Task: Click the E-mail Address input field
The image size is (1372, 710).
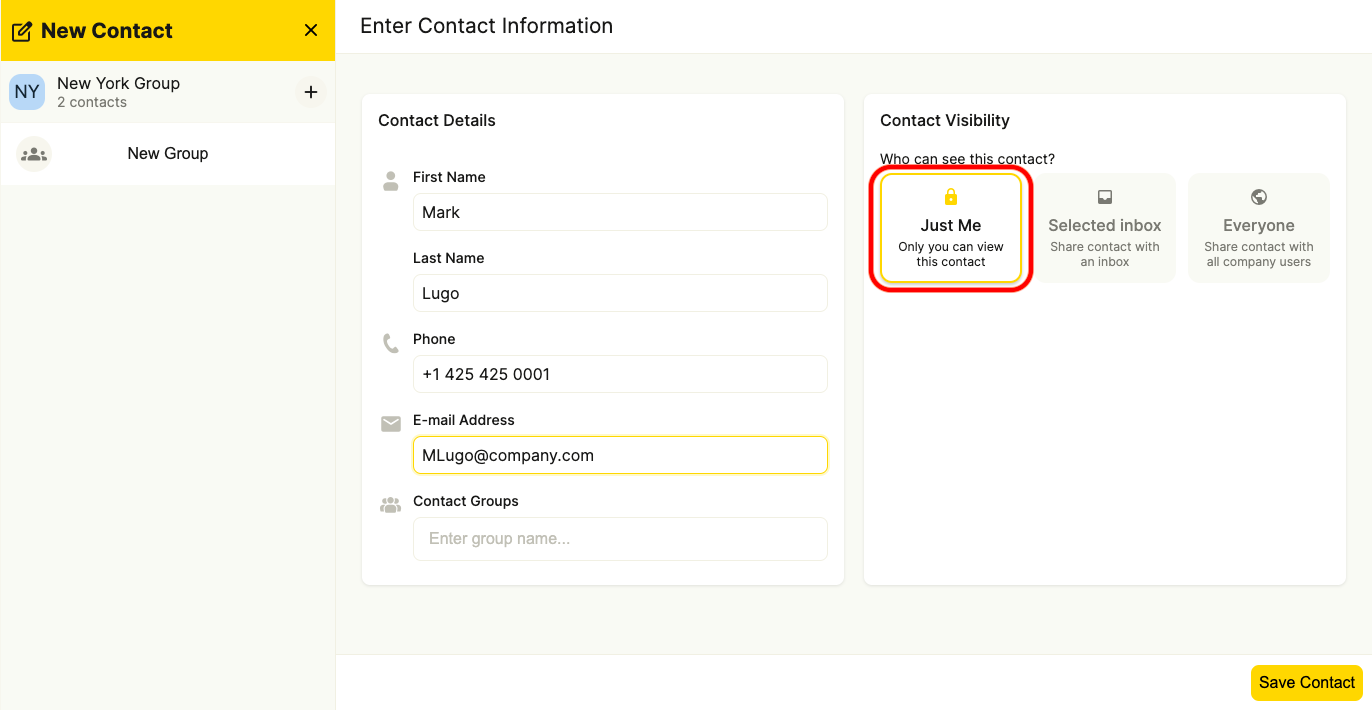Action: click(x=620, y=455)
